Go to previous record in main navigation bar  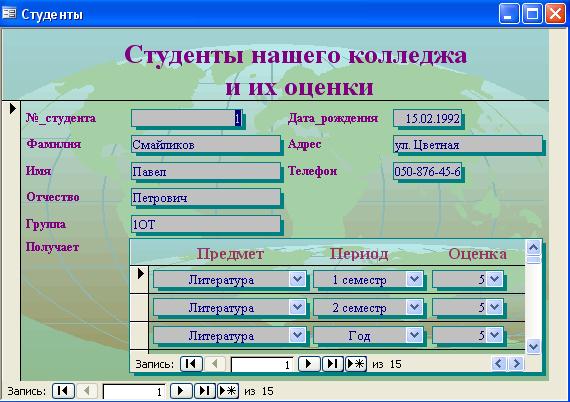pos(87,391)
